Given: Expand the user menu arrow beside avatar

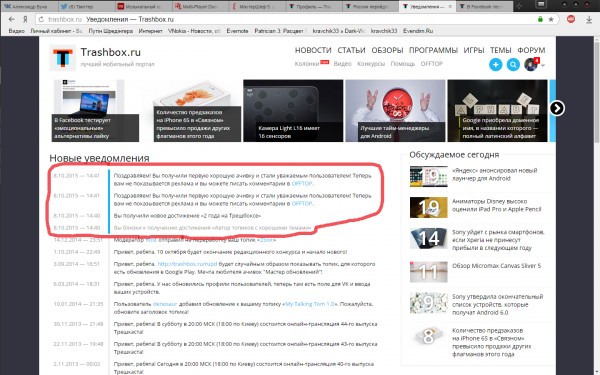Looking at the screenshot, I should tap(543, 65).
